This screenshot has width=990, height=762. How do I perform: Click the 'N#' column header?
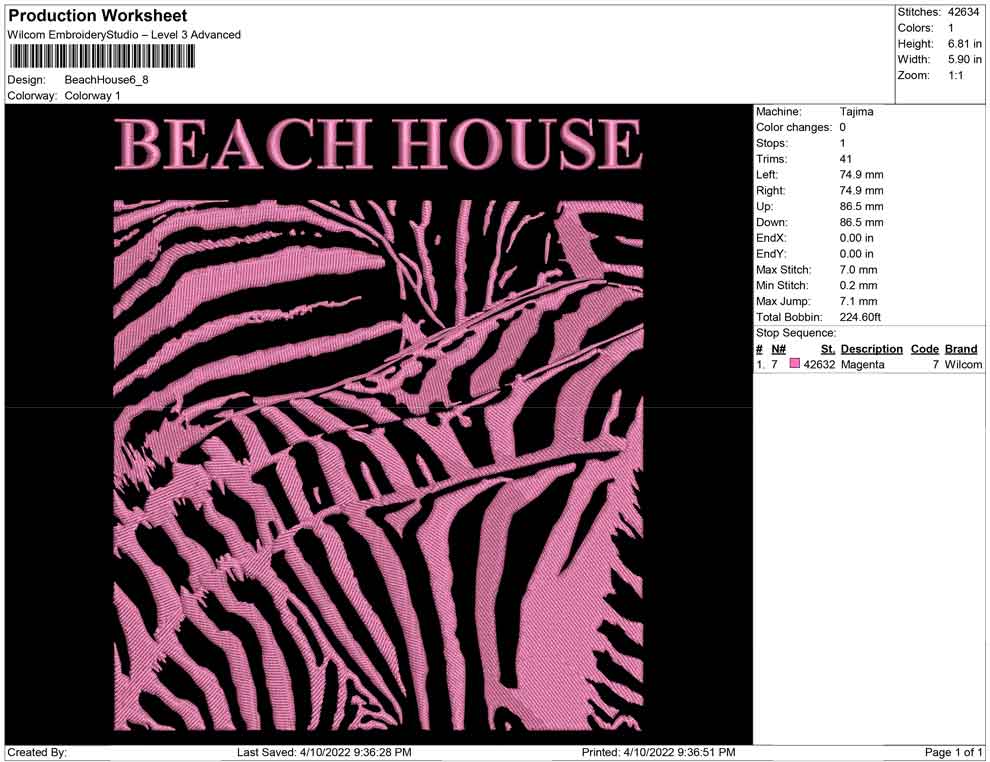(778, 349)
